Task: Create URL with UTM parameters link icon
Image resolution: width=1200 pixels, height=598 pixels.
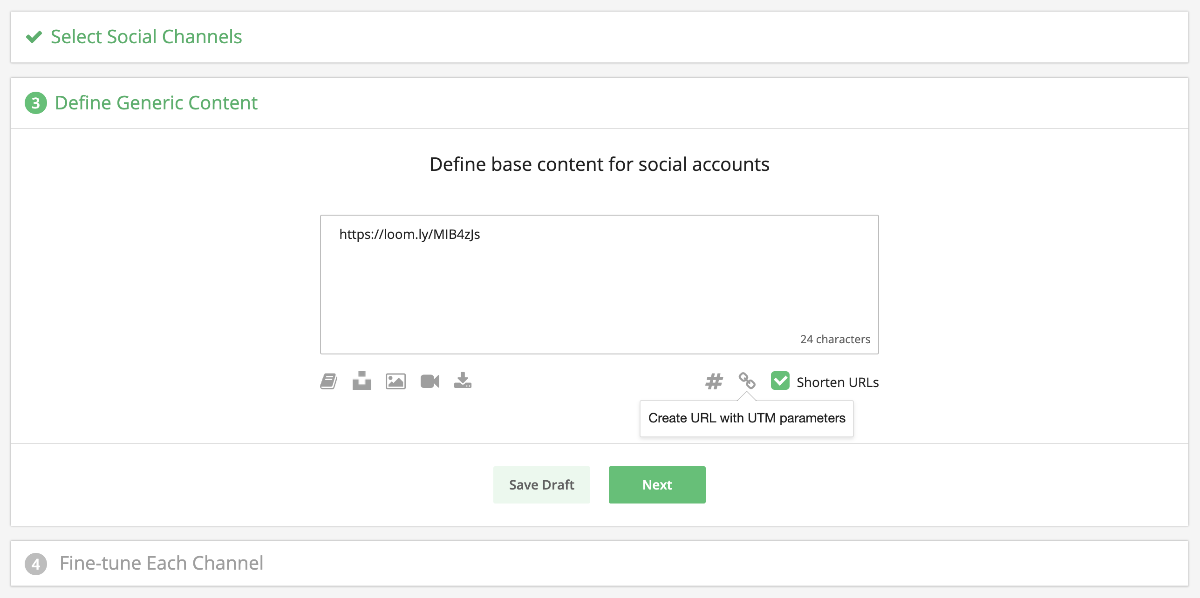Action: click(x=746, y=380)
